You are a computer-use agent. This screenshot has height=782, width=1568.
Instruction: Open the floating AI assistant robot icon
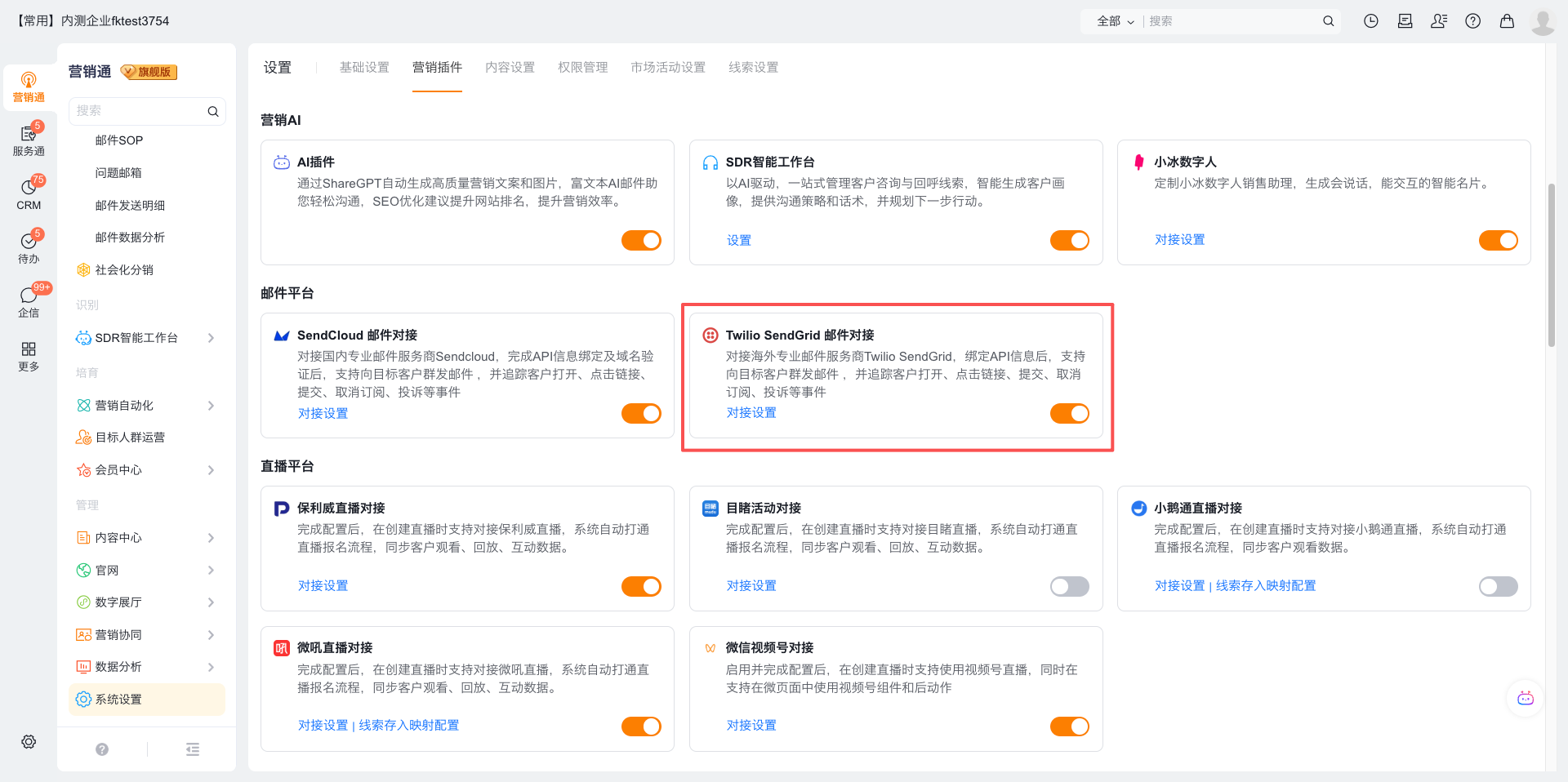coord(1526,699)
